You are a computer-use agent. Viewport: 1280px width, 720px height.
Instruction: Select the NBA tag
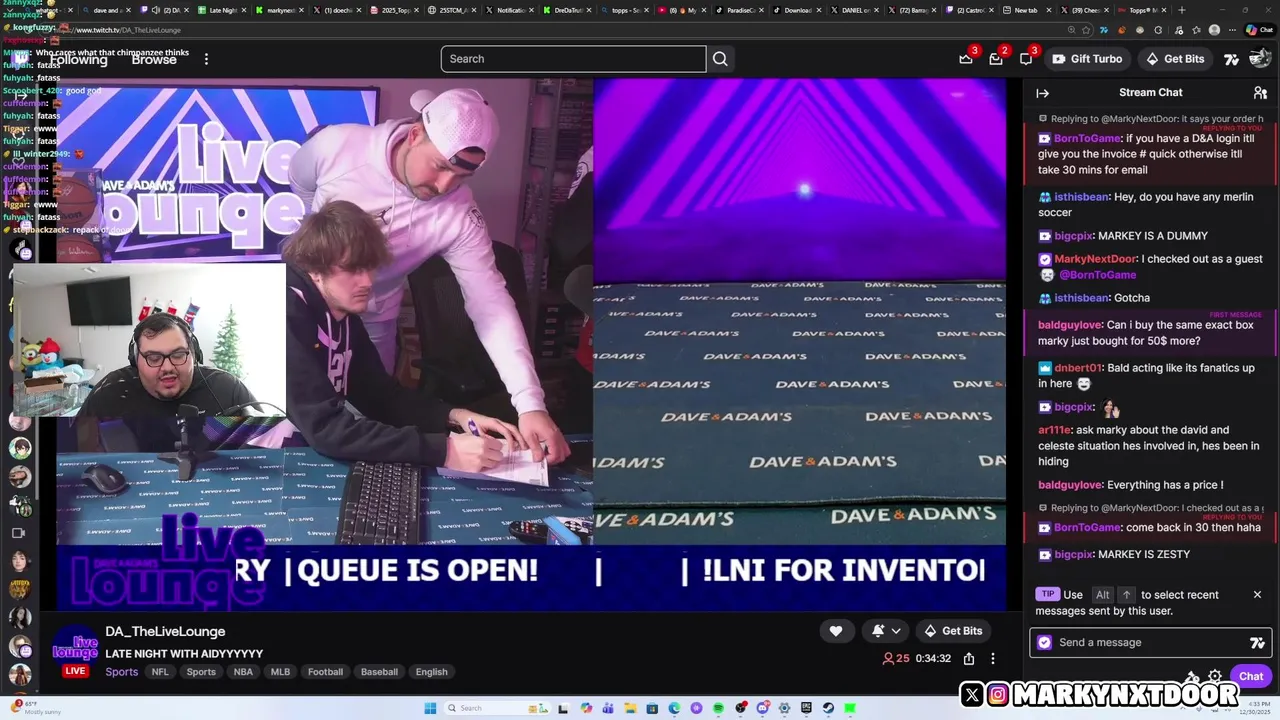click(243, 672)
